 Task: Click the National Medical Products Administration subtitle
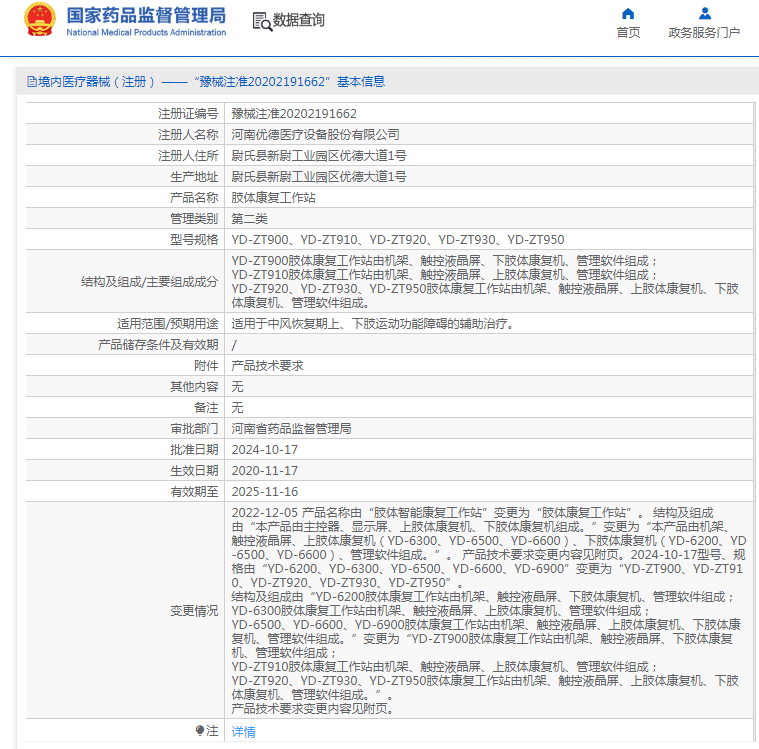146,32
